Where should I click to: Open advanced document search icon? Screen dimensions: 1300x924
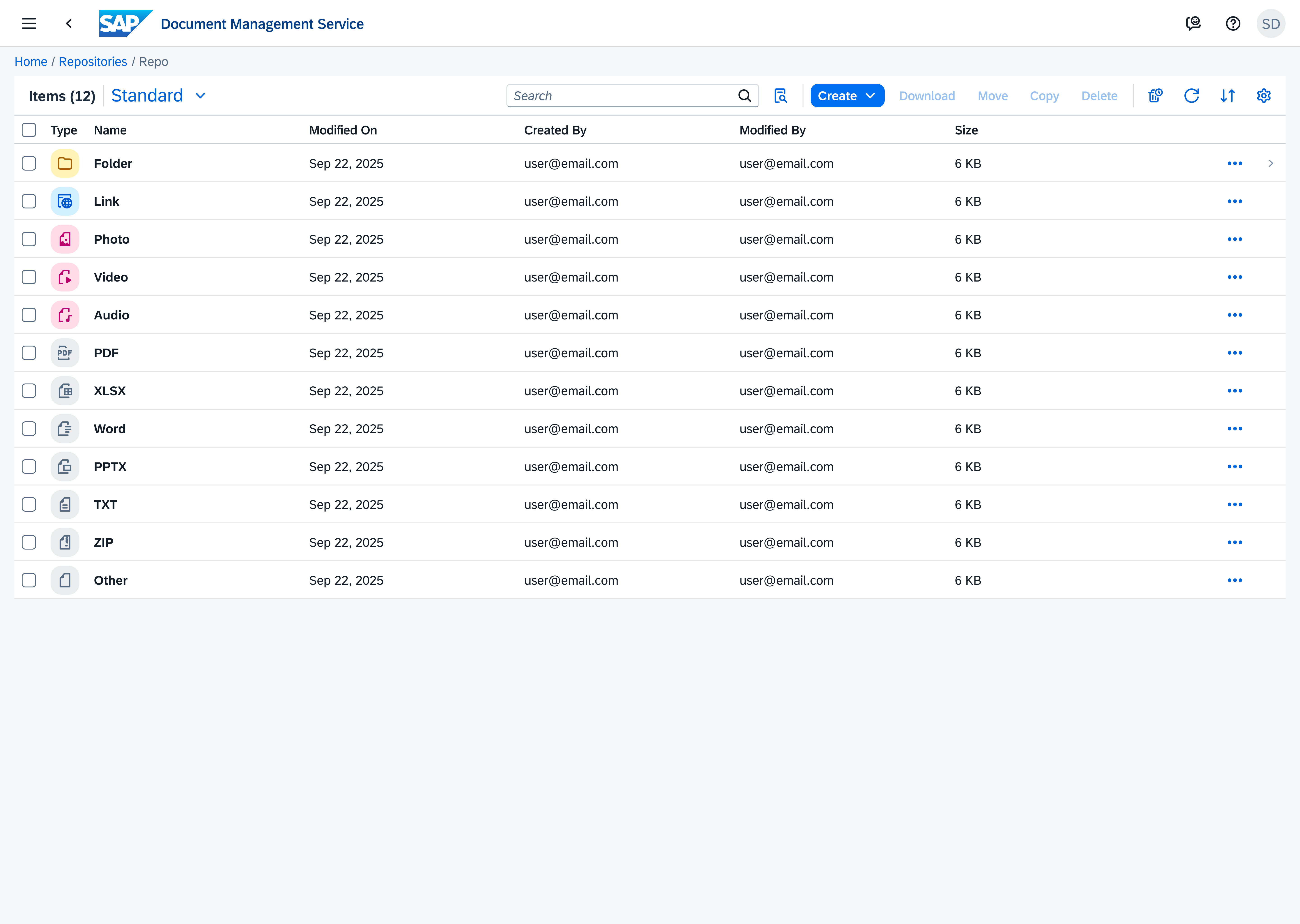pos(780,96)
